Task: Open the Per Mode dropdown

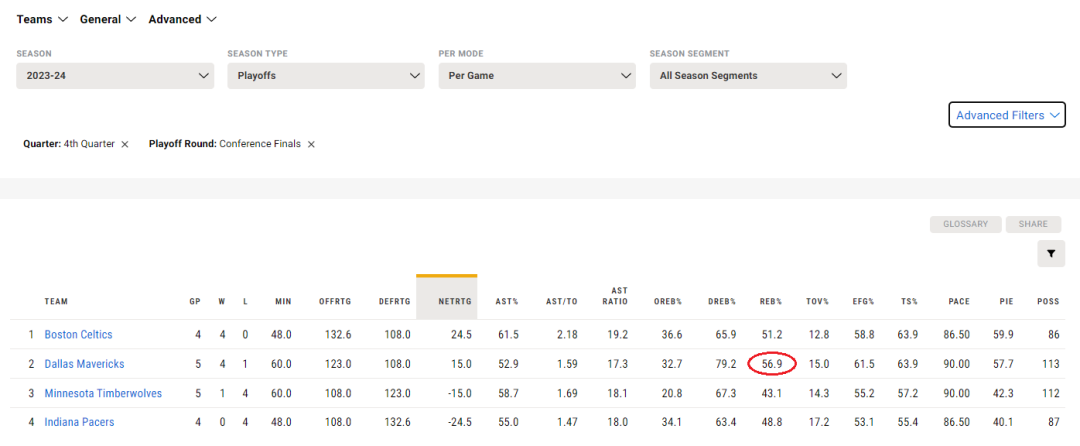Action: [537, 76]
